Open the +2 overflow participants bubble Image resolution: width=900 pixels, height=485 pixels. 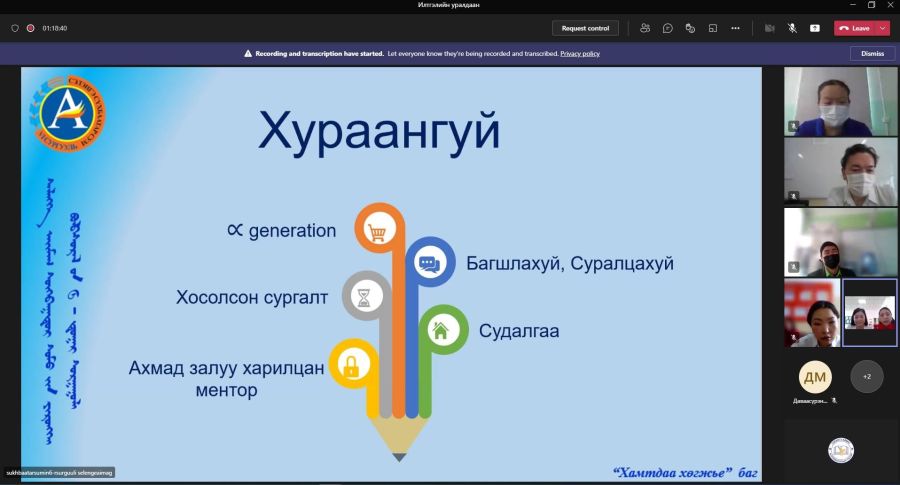(x=867, y=377)
